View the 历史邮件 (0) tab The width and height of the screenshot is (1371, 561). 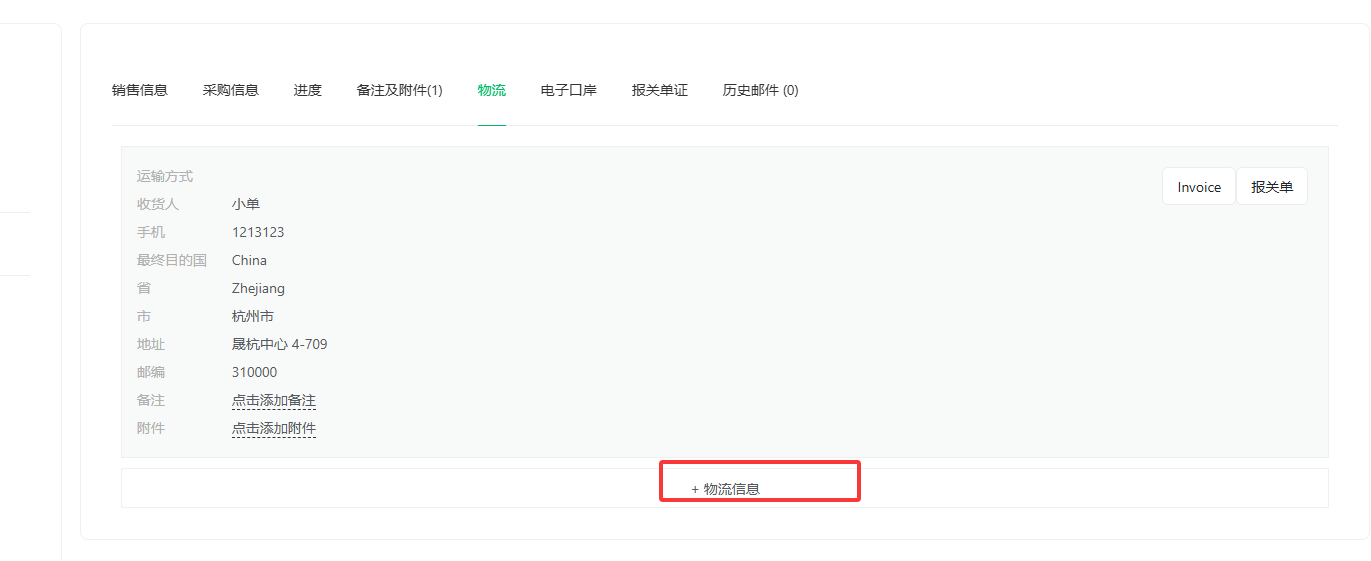tap(761, 90)
